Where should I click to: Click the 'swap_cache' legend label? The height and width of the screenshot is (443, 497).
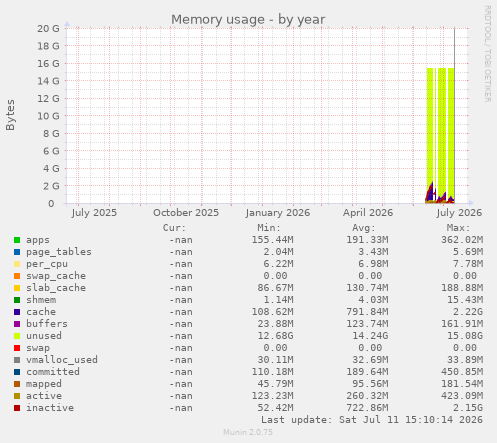click(x=56, y=276)
